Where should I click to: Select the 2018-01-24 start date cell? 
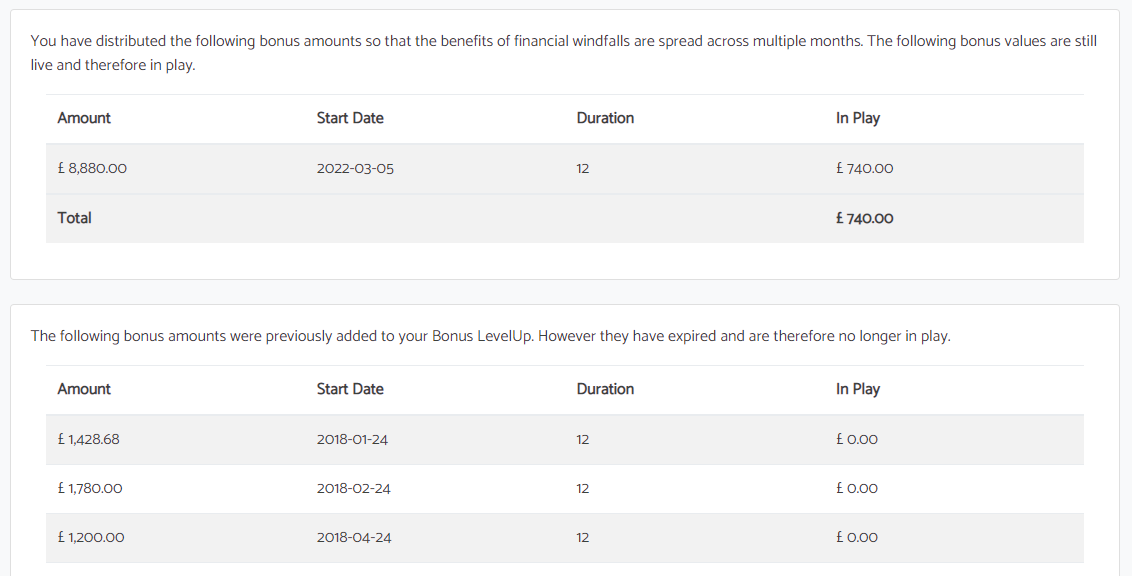pyautogui.click(x=352, y=439)
